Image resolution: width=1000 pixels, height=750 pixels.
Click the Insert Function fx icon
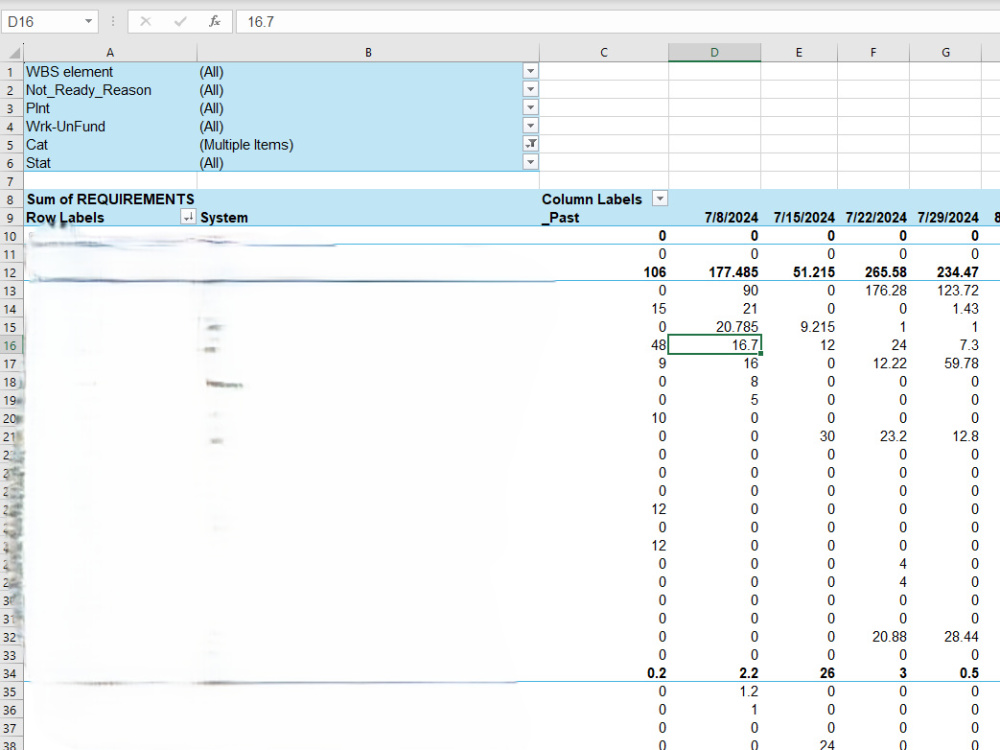pos(215,22)
